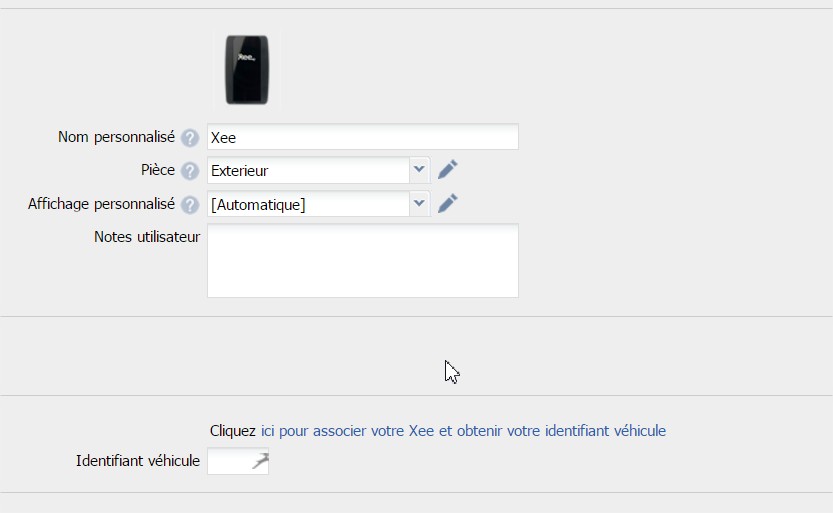Screen dimensions: 833x513
Task: Click the Notes utilisateur label
Action: pyautogui.click(x=147, y=237)
